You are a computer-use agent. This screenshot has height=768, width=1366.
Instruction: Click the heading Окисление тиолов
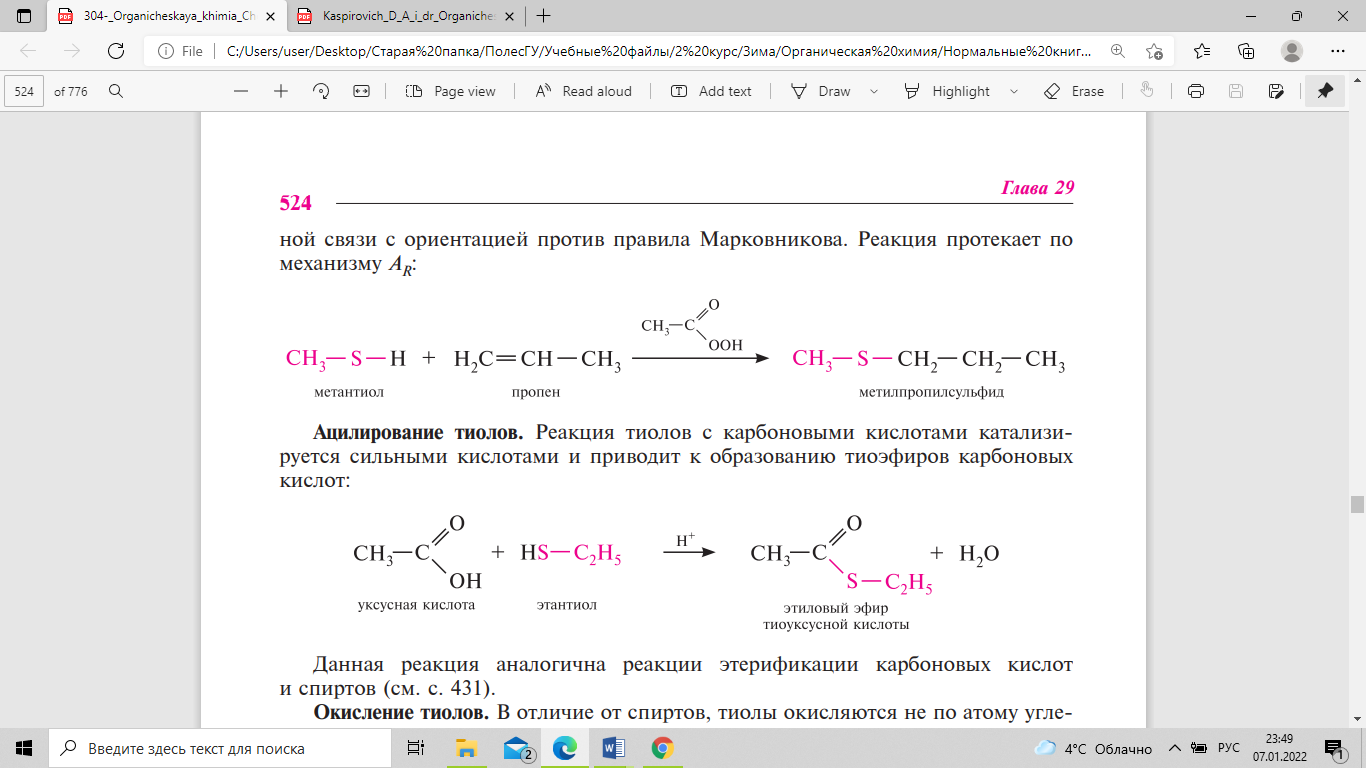[x=401, y=712]
